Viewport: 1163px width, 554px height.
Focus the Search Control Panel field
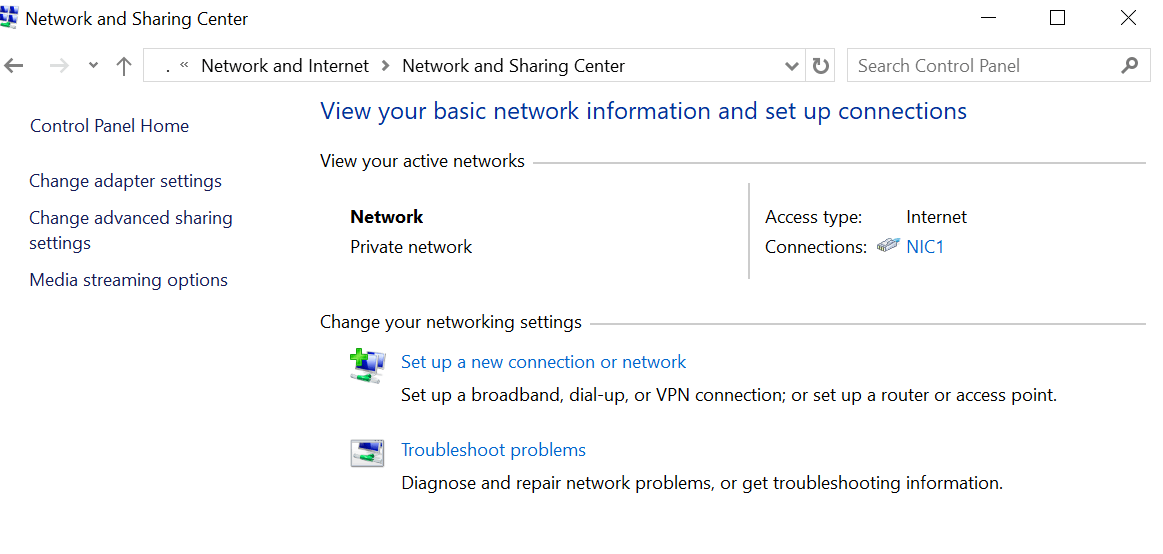(983, 66)
